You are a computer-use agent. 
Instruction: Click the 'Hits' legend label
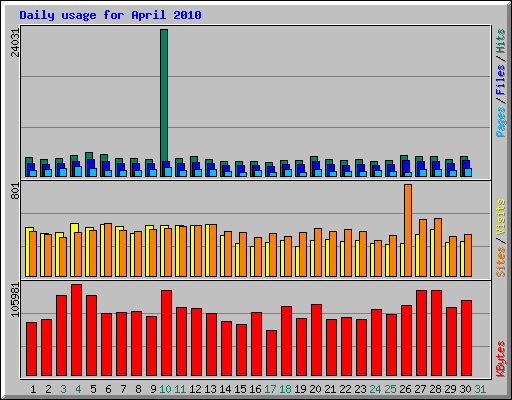(501, 41)
